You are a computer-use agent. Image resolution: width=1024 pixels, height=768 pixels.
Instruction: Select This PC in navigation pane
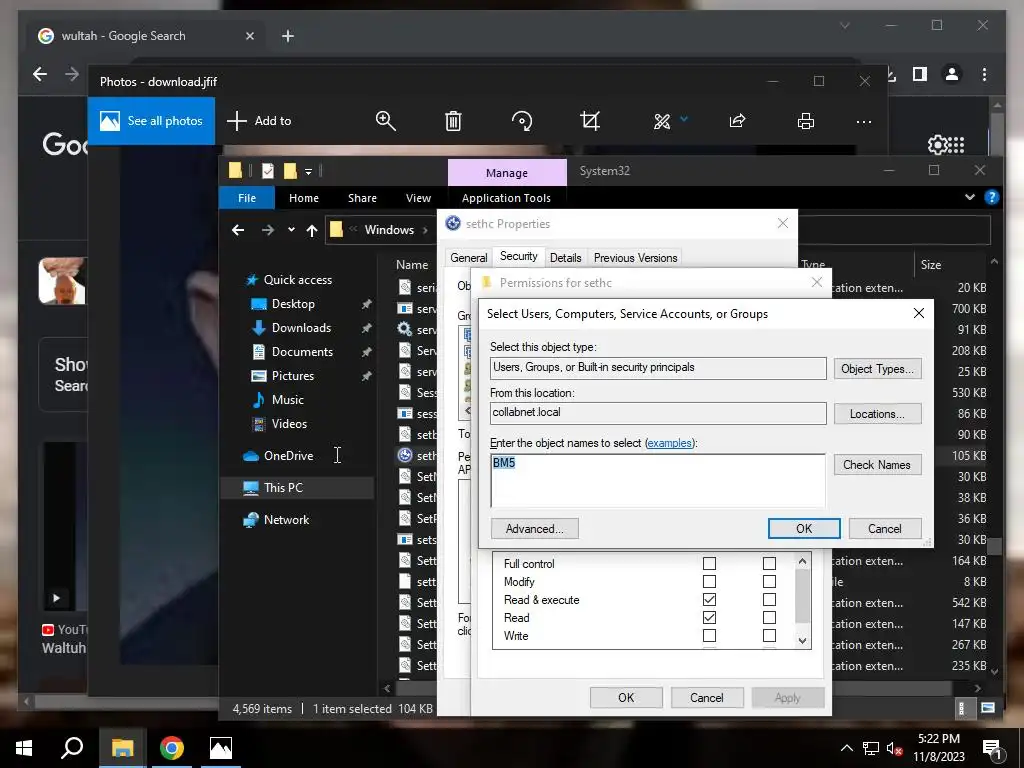tap(283, 488)
